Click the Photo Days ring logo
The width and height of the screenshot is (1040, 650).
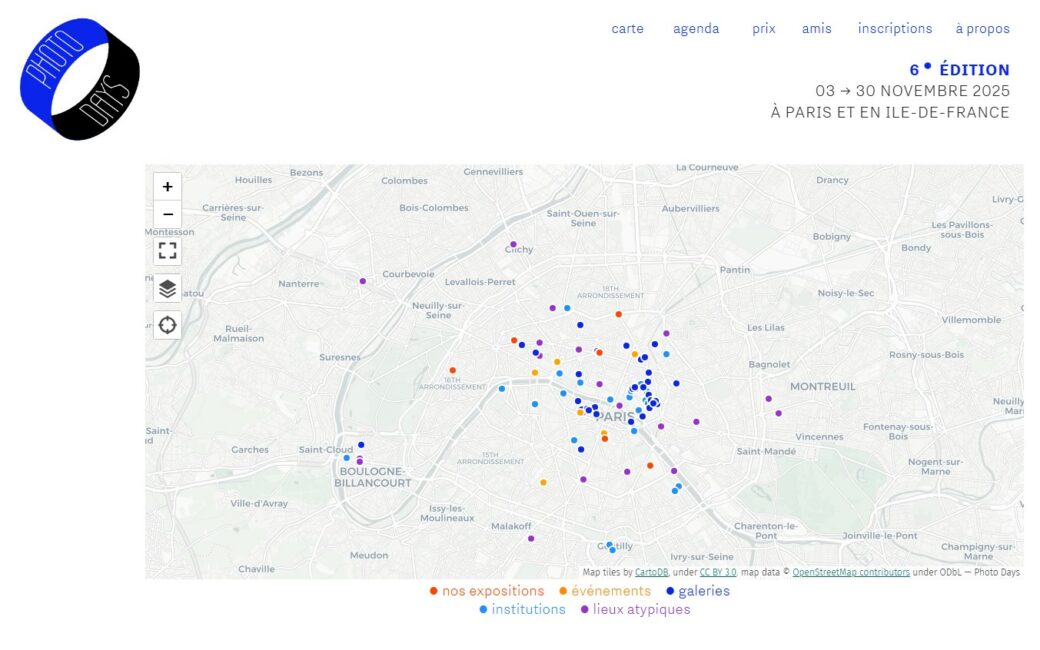tap(80, 79)
